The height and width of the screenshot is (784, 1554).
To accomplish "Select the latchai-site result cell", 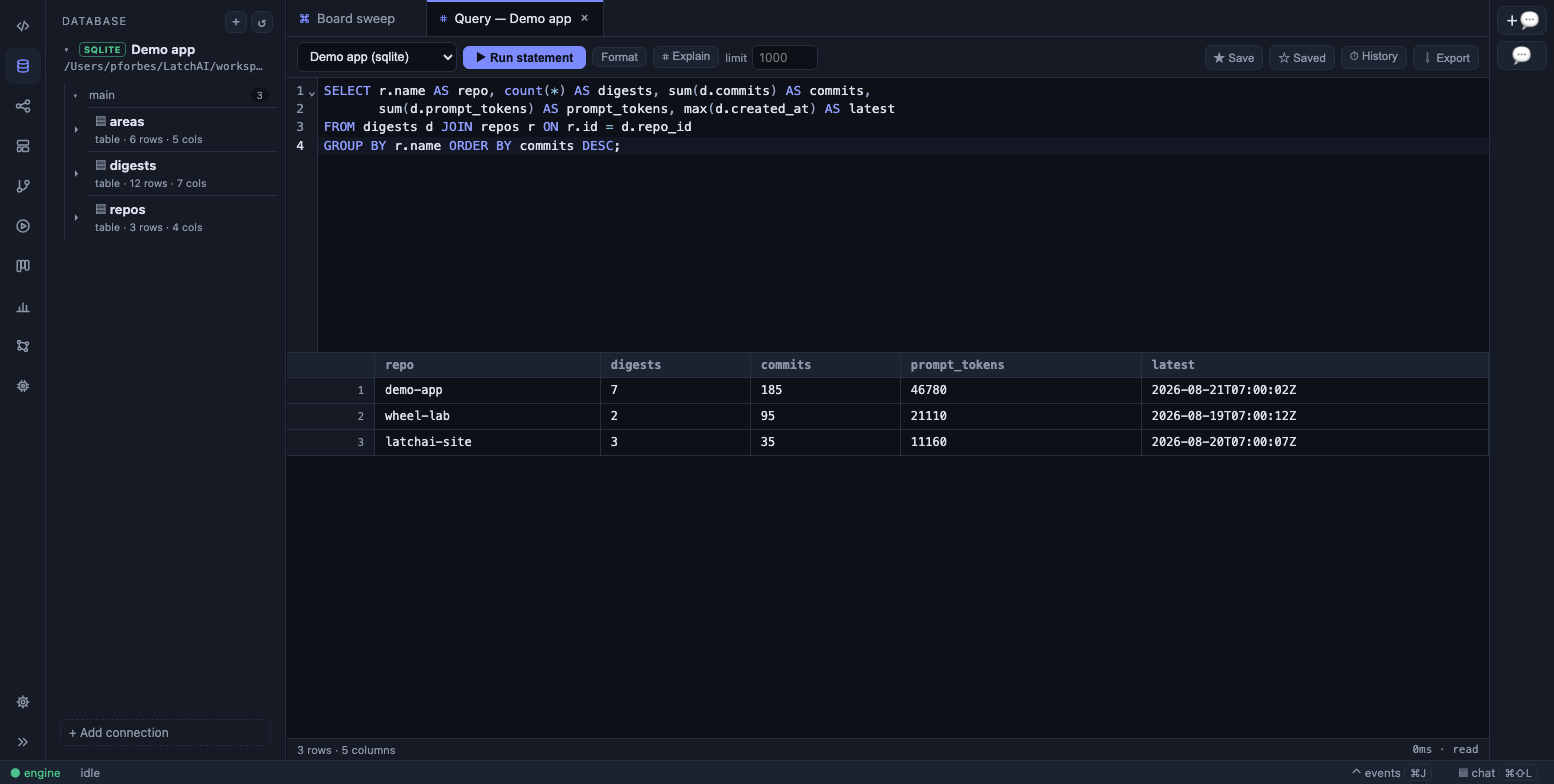I will point(487,442).
